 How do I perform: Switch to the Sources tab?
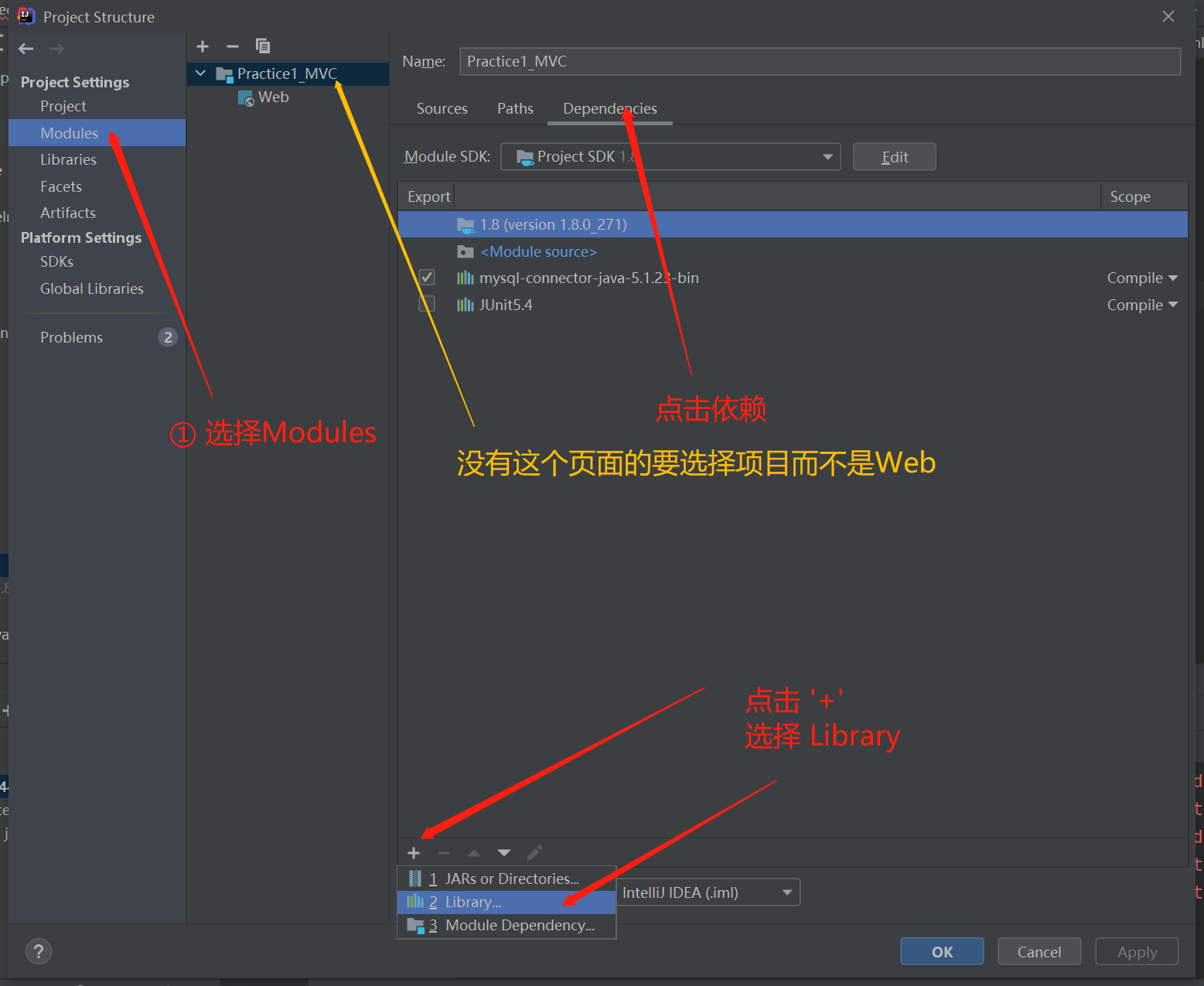pos(442,109)
